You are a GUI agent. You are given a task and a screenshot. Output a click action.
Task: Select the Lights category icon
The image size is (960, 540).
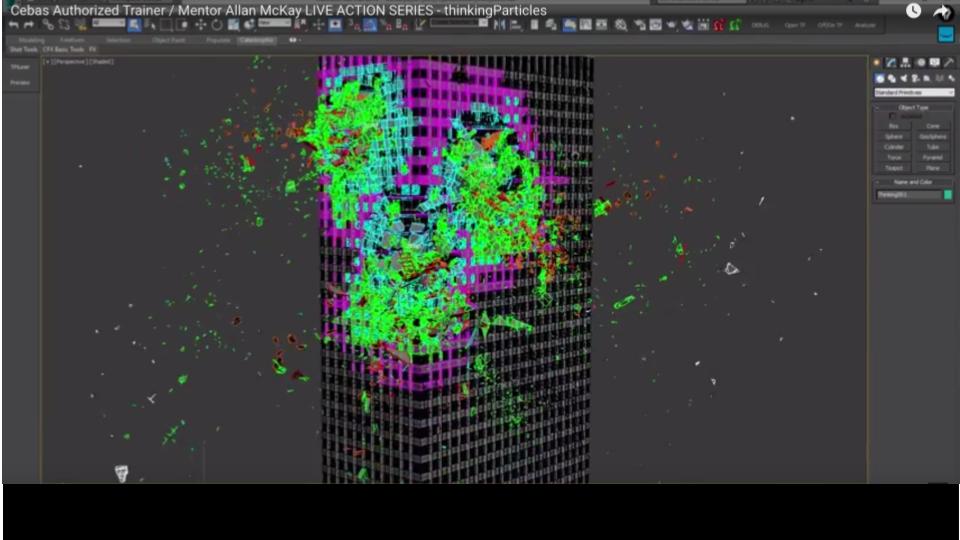pos(905,78)
